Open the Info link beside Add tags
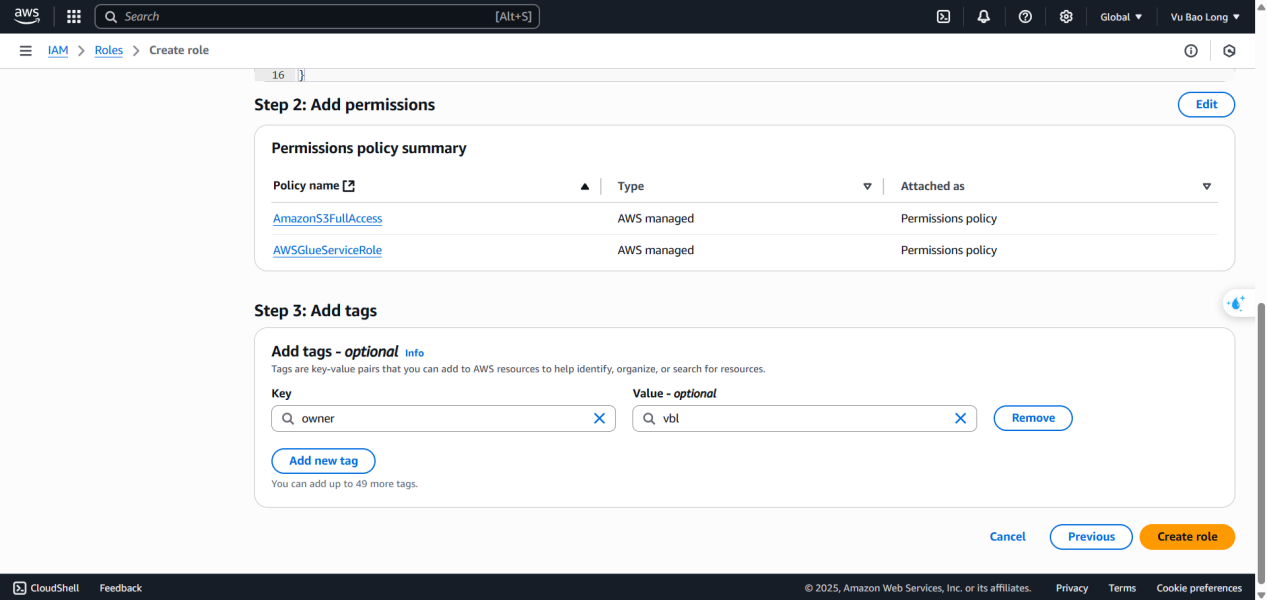The width and height of the screenshot is (1267, 600). tap(414, 353)
